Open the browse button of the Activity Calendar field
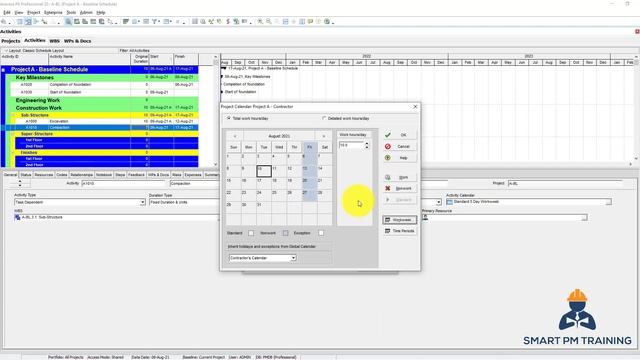This screenshot has height=360, width=640. [x=609, y=202]
